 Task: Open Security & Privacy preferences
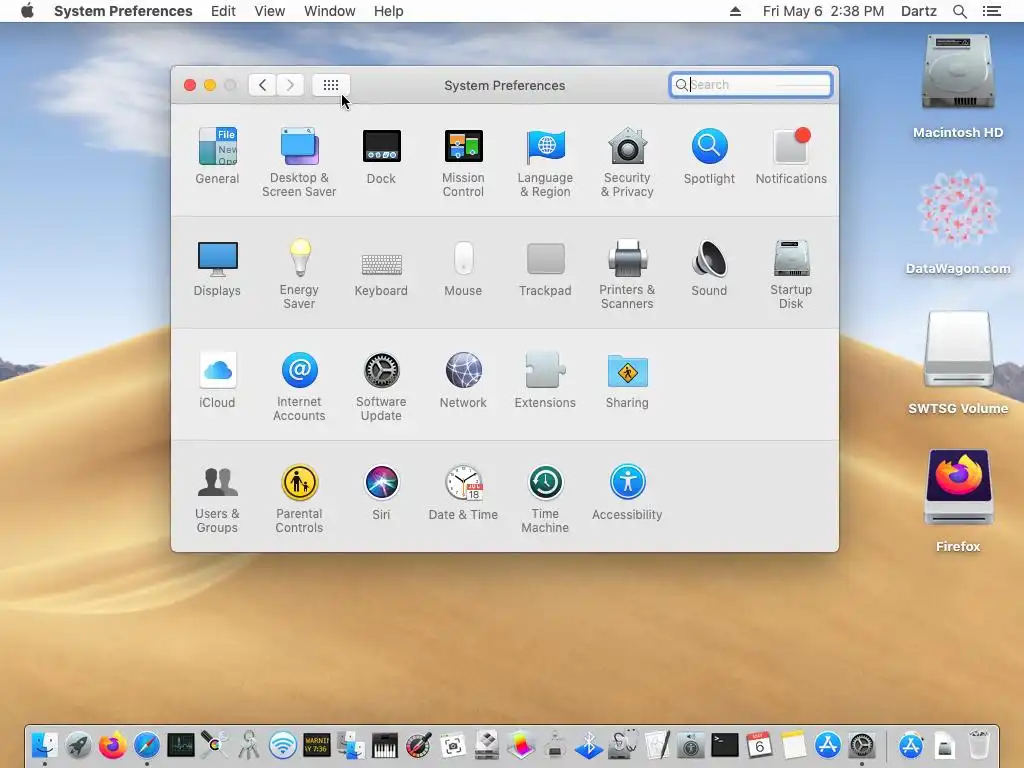(x=627, y=163)
